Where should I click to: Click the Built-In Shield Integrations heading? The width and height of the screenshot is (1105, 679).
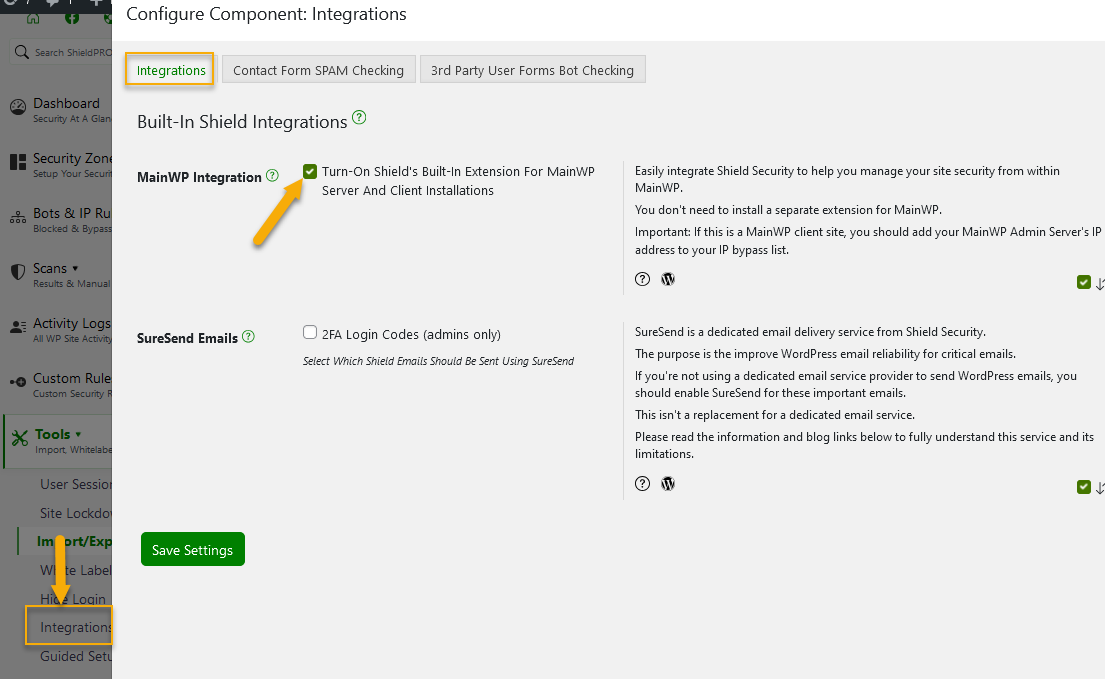242,122
